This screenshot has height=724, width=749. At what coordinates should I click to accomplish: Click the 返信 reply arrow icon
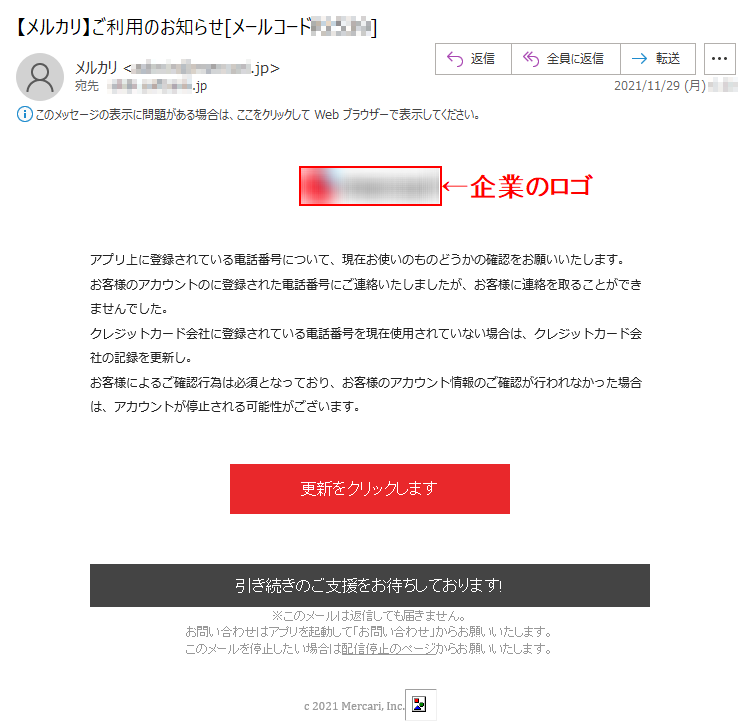455,59
